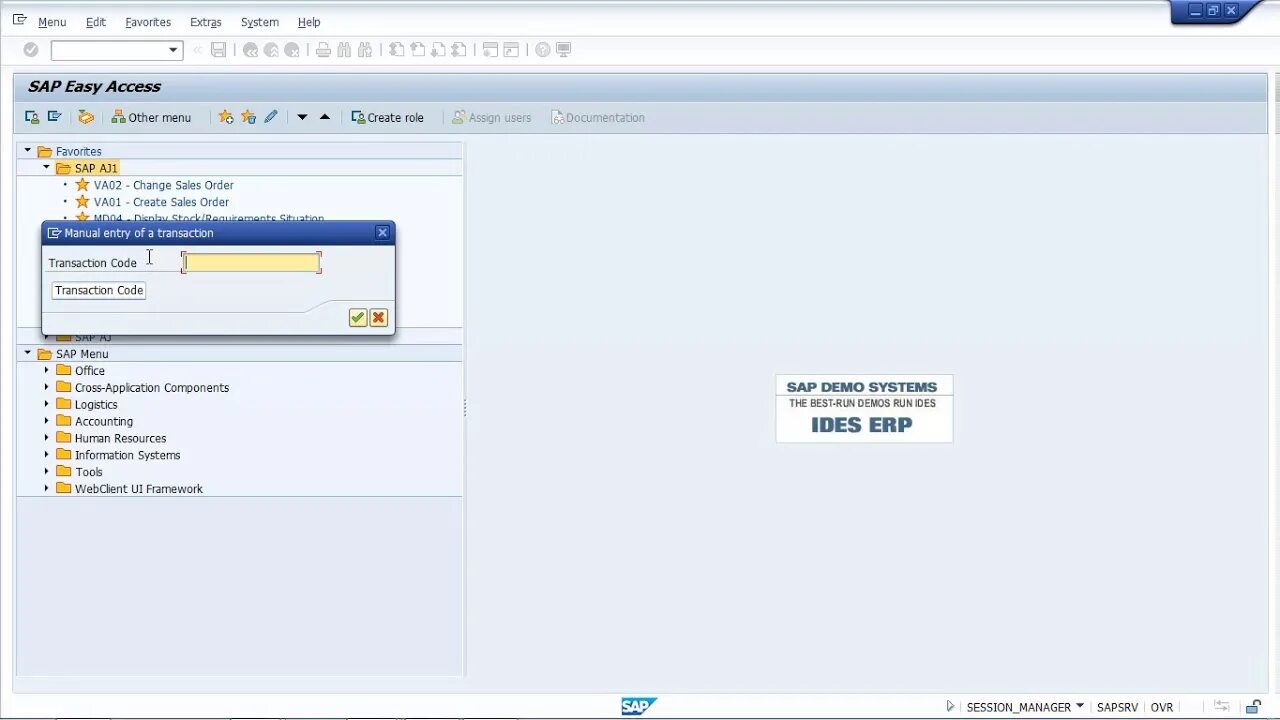Click the Other menu button
The width and height of the screenshot is (1280, 720).
[151, 117]
